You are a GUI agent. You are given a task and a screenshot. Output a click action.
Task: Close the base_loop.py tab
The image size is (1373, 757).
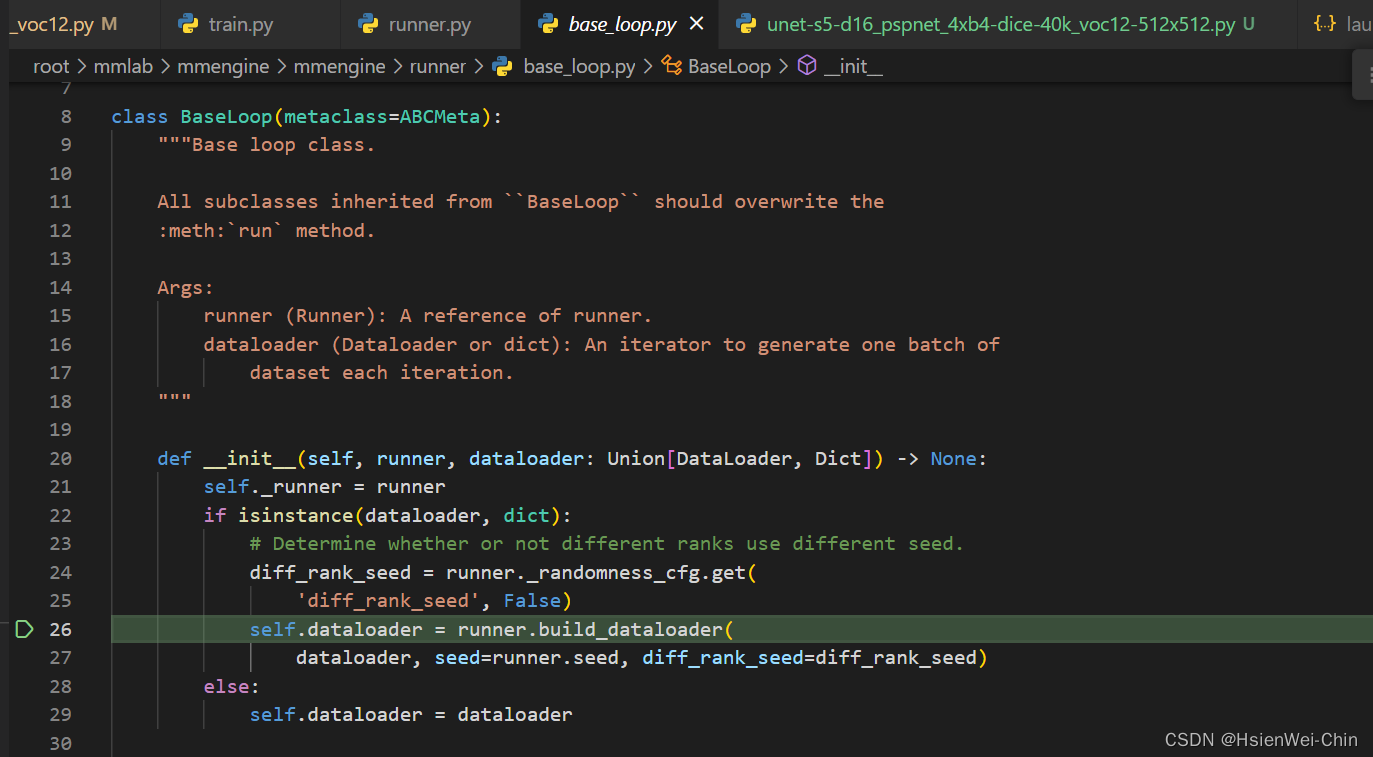(x=697, y=24)
